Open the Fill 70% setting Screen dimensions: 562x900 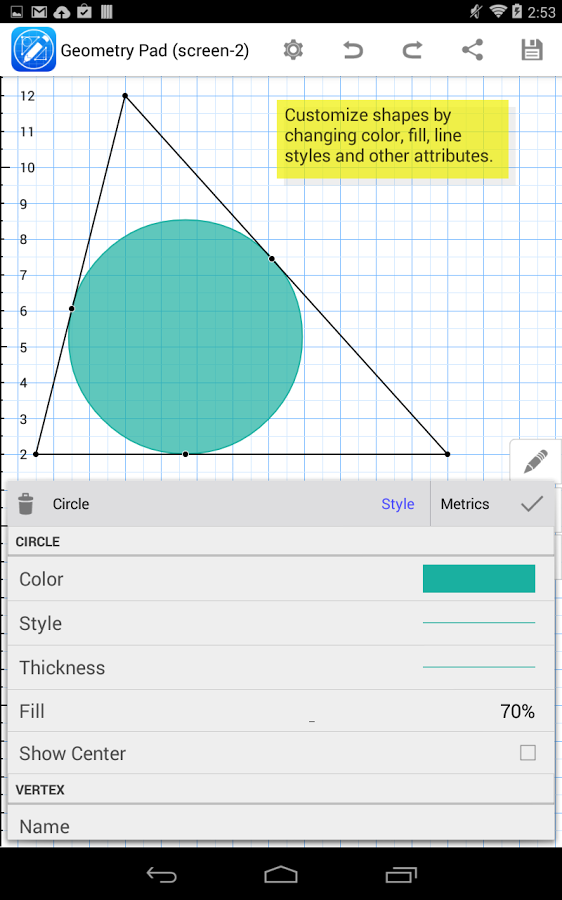click(281, 711)
